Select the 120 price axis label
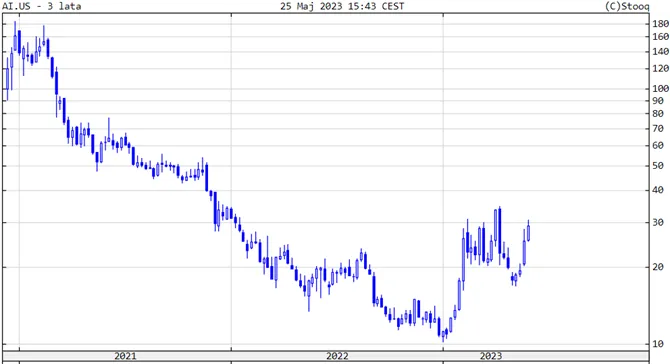This screenshot has width=670, height=364. pyautogui.click(x=660, y=68)
